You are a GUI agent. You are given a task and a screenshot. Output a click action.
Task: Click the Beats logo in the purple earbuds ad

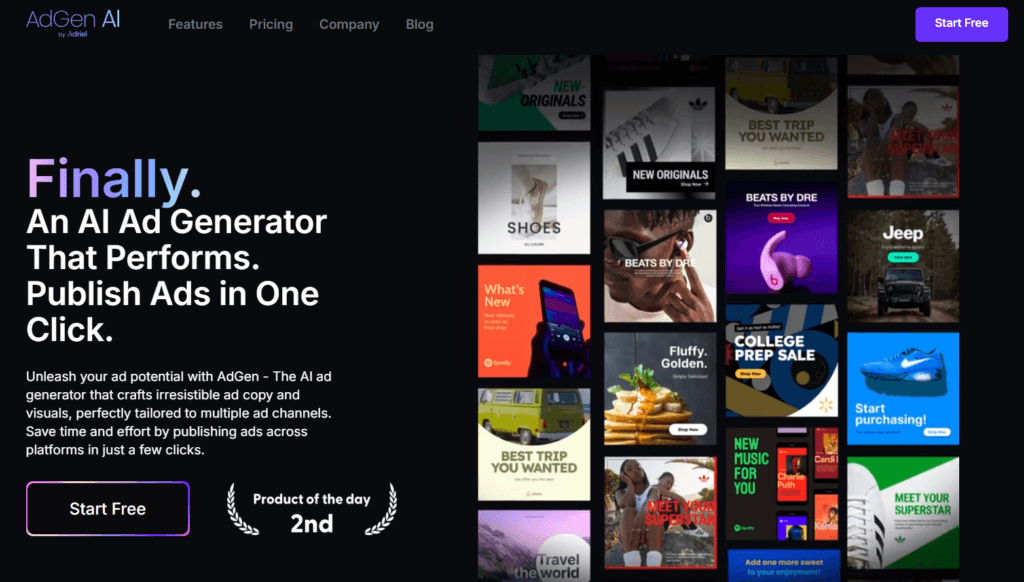[x=774, y=279]
